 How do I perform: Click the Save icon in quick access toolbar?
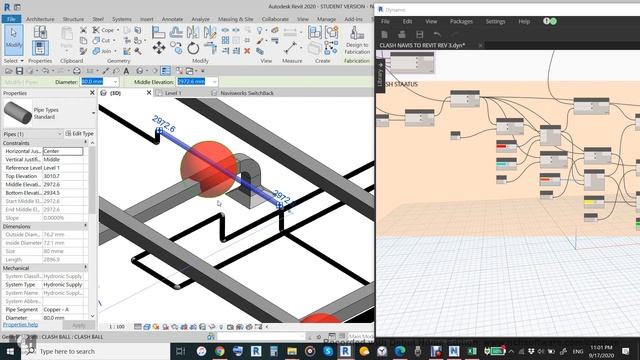pyautogui.click(x=19, y=71)
